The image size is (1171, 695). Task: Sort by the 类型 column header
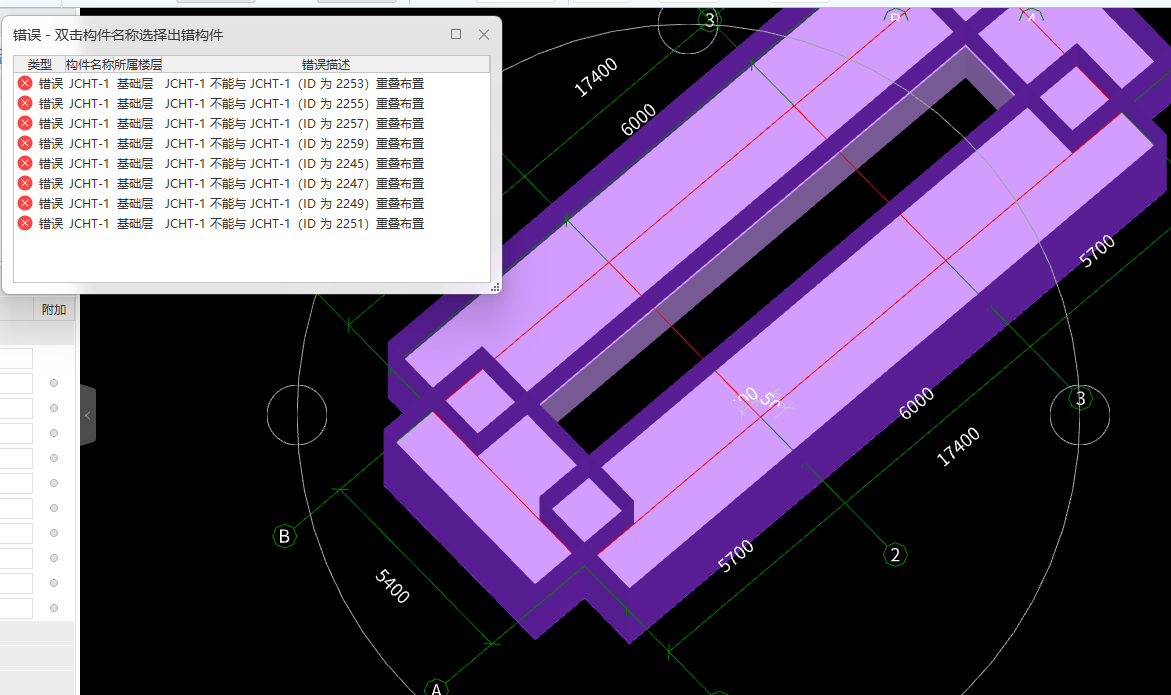coord(40,65)
